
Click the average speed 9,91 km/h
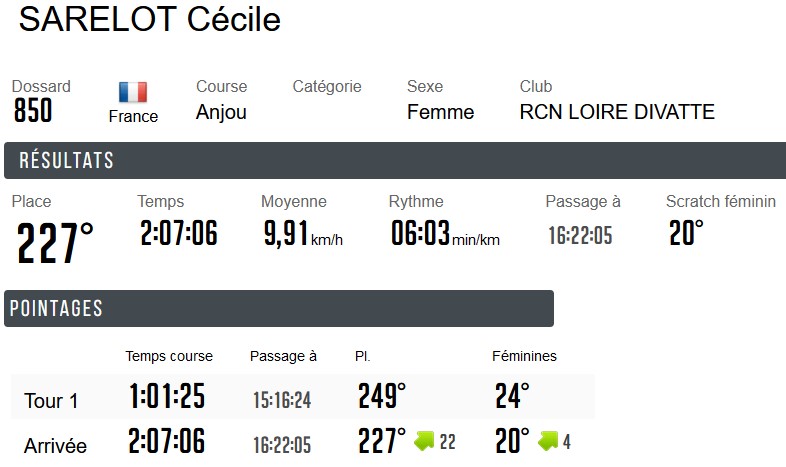tap(302, 235)
